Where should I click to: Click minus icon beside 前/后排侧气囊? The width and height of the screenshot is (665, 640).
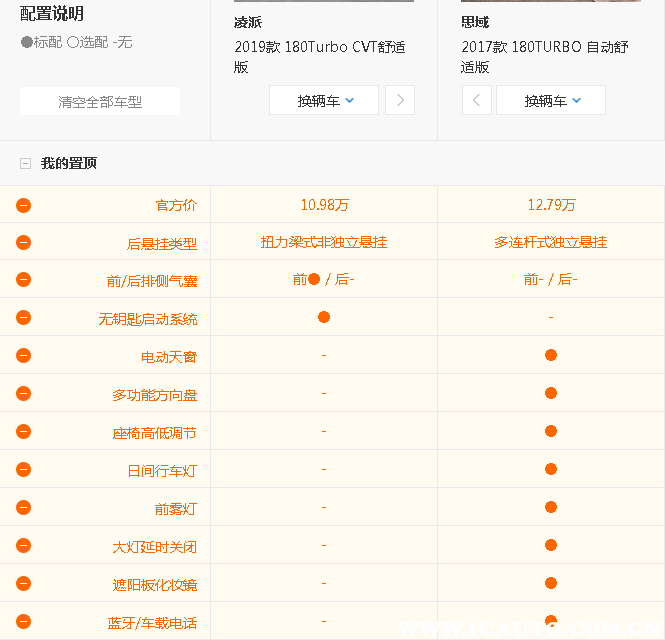(x=23, y=280)
